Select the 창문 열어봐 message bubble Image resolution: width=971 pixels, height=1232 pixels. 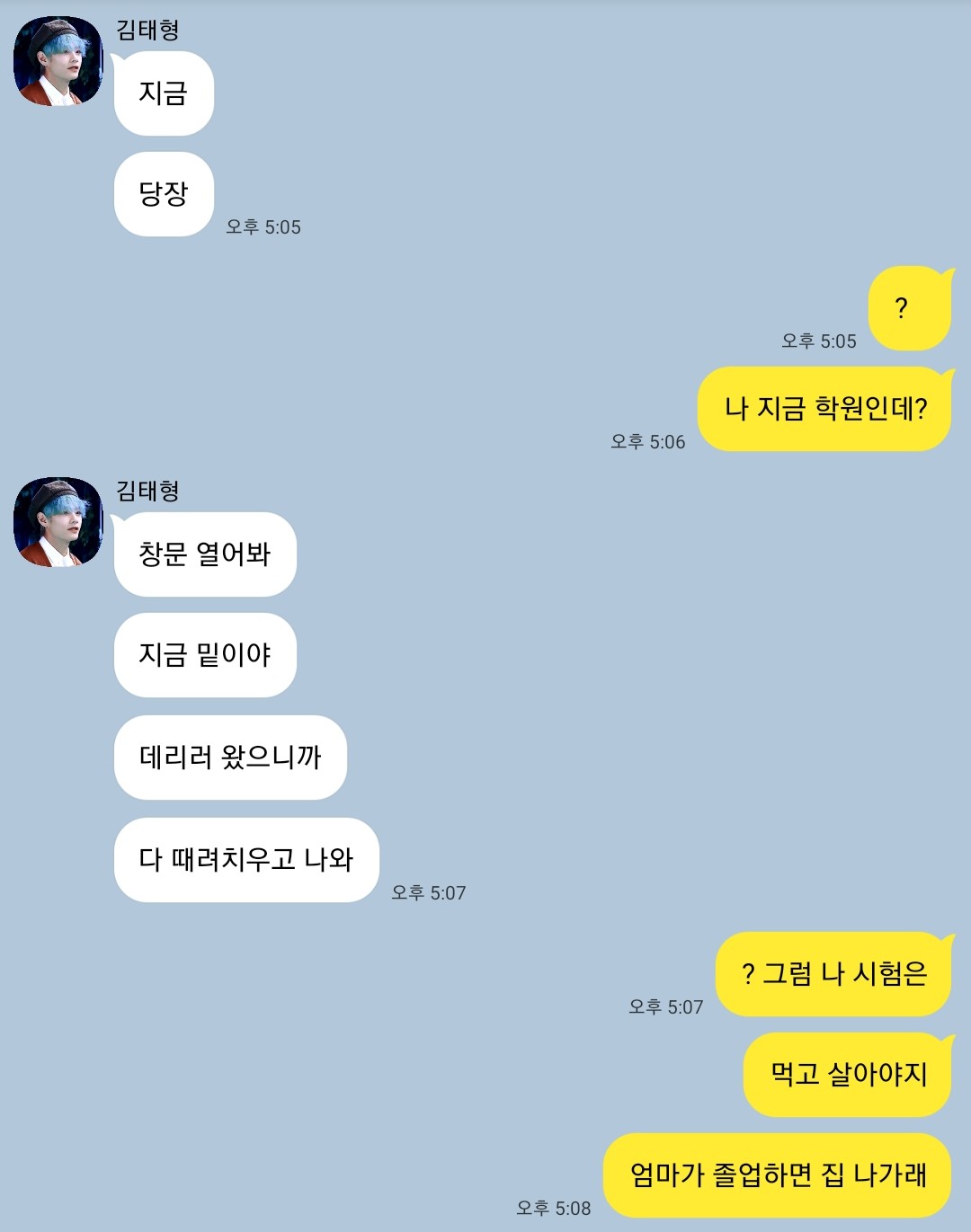click(205, 554)
